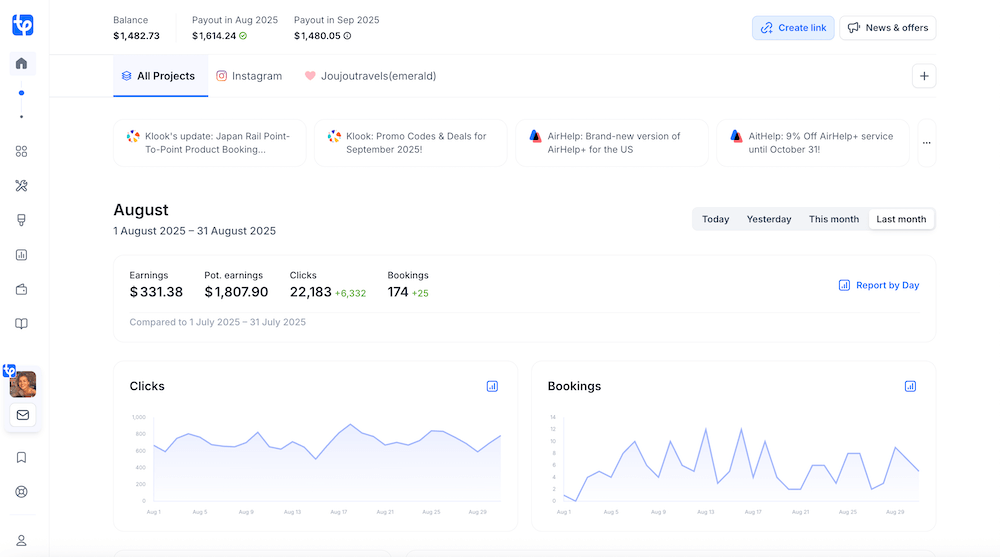
Task: Switch to the All Projects tab
Action: pyautogui.click(x=160, y=76)
